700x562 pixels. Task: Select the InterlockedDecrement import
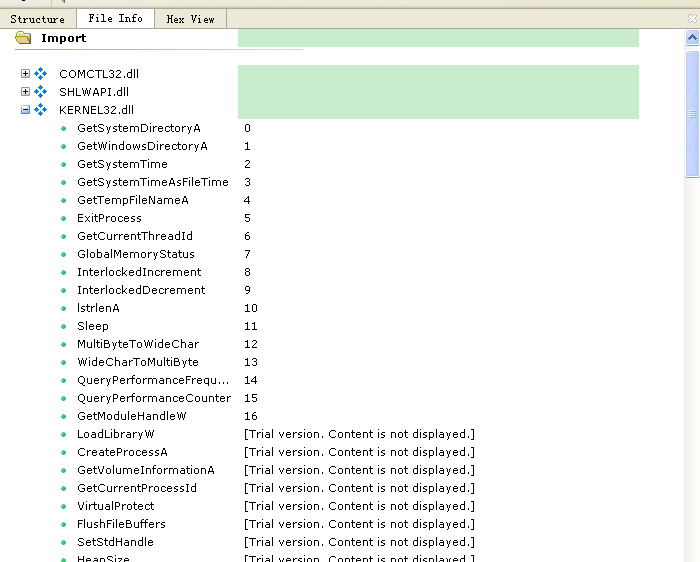[141, 290]
